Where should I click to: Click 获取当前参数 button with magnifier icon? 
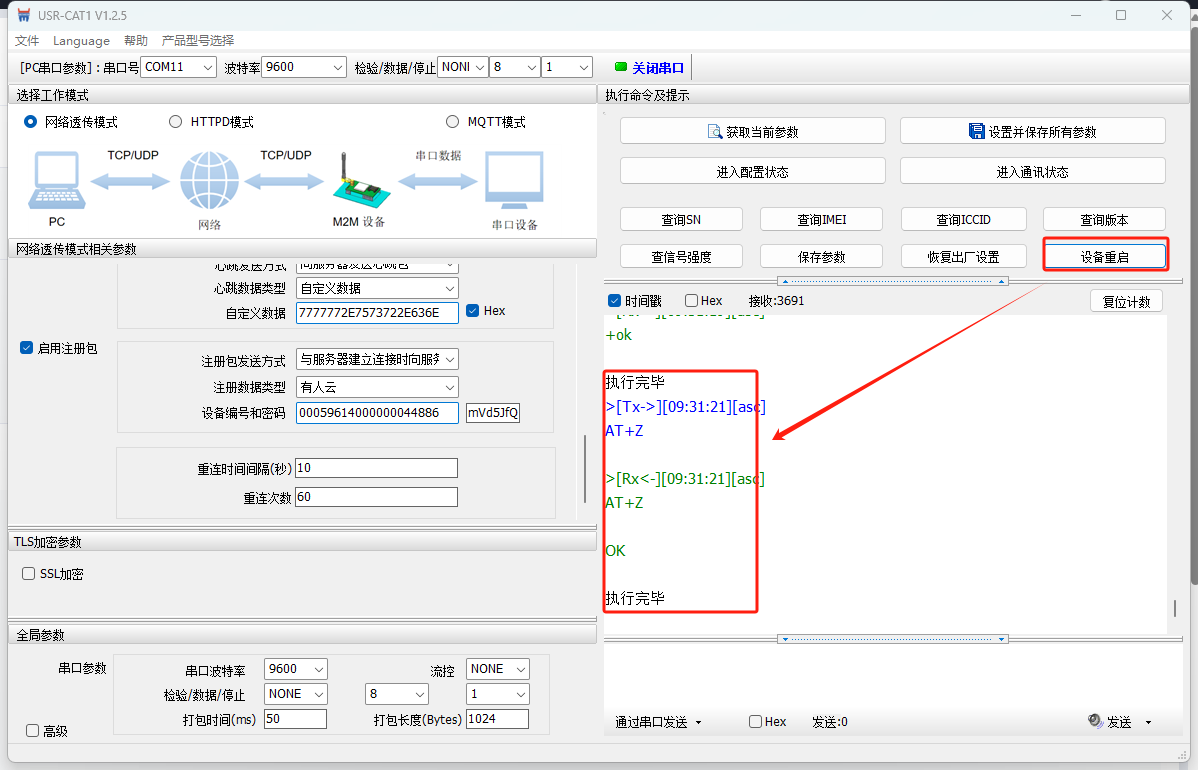coord(752,131)
